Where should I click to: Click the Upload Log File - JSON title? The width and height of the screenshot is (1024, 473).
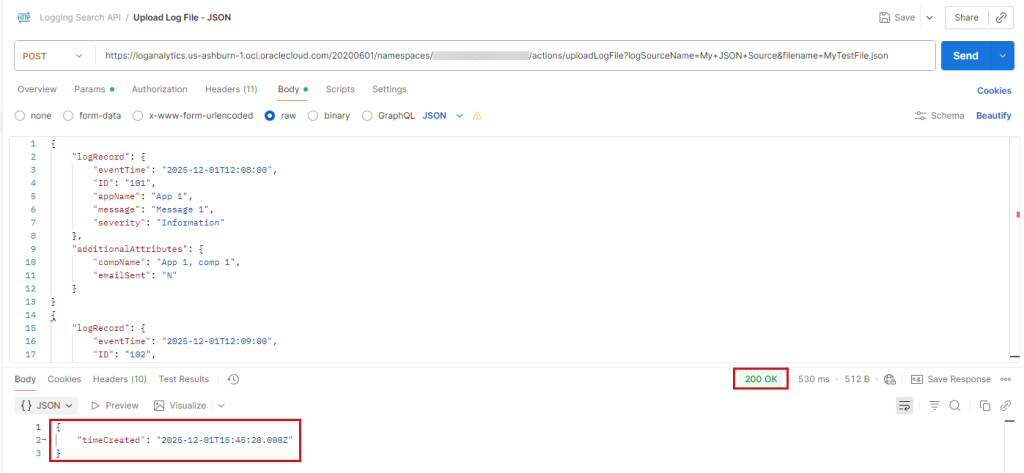pyautogui.click(x=182, y=18)
